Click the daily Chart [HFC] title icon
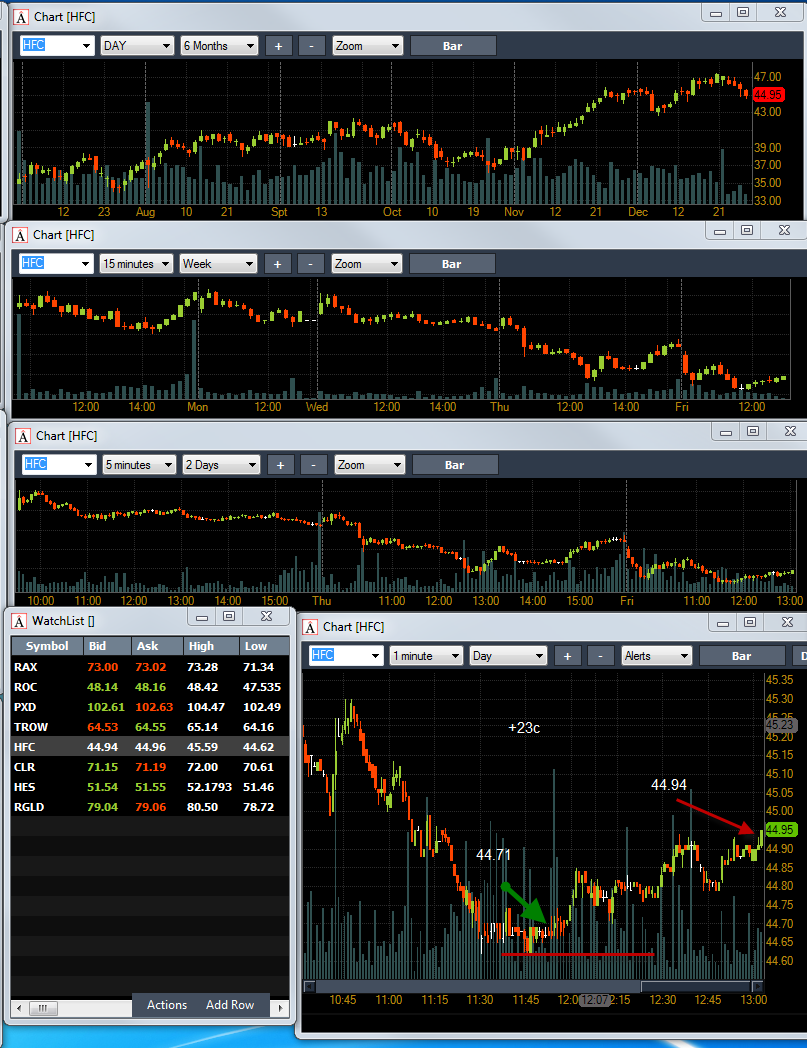Screen dimensions: 807x1048 21,17
